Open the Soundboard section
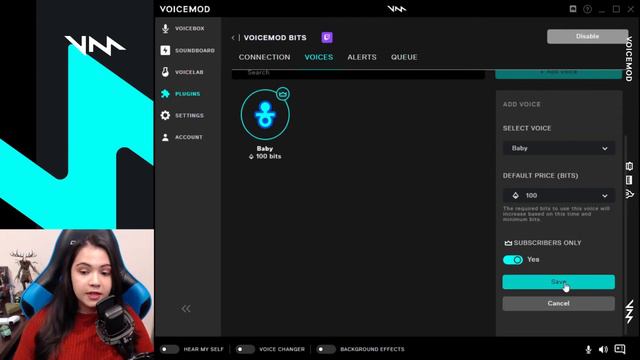 click(x=187, y=50)
